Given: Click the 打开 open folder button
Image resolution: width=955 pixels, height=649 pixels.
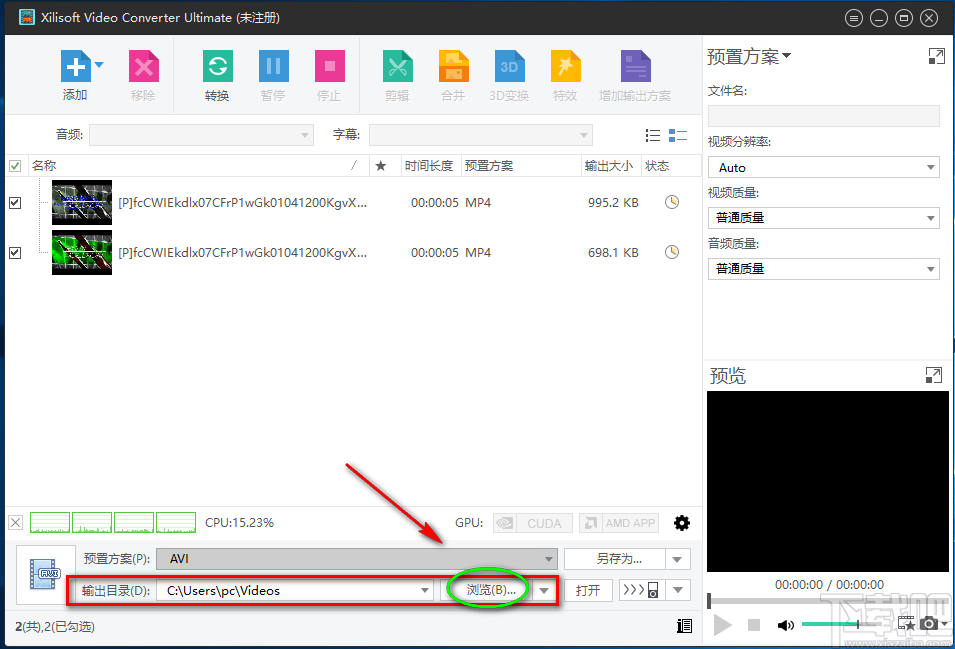Looking at the screenshot, I should coord(588,591).
